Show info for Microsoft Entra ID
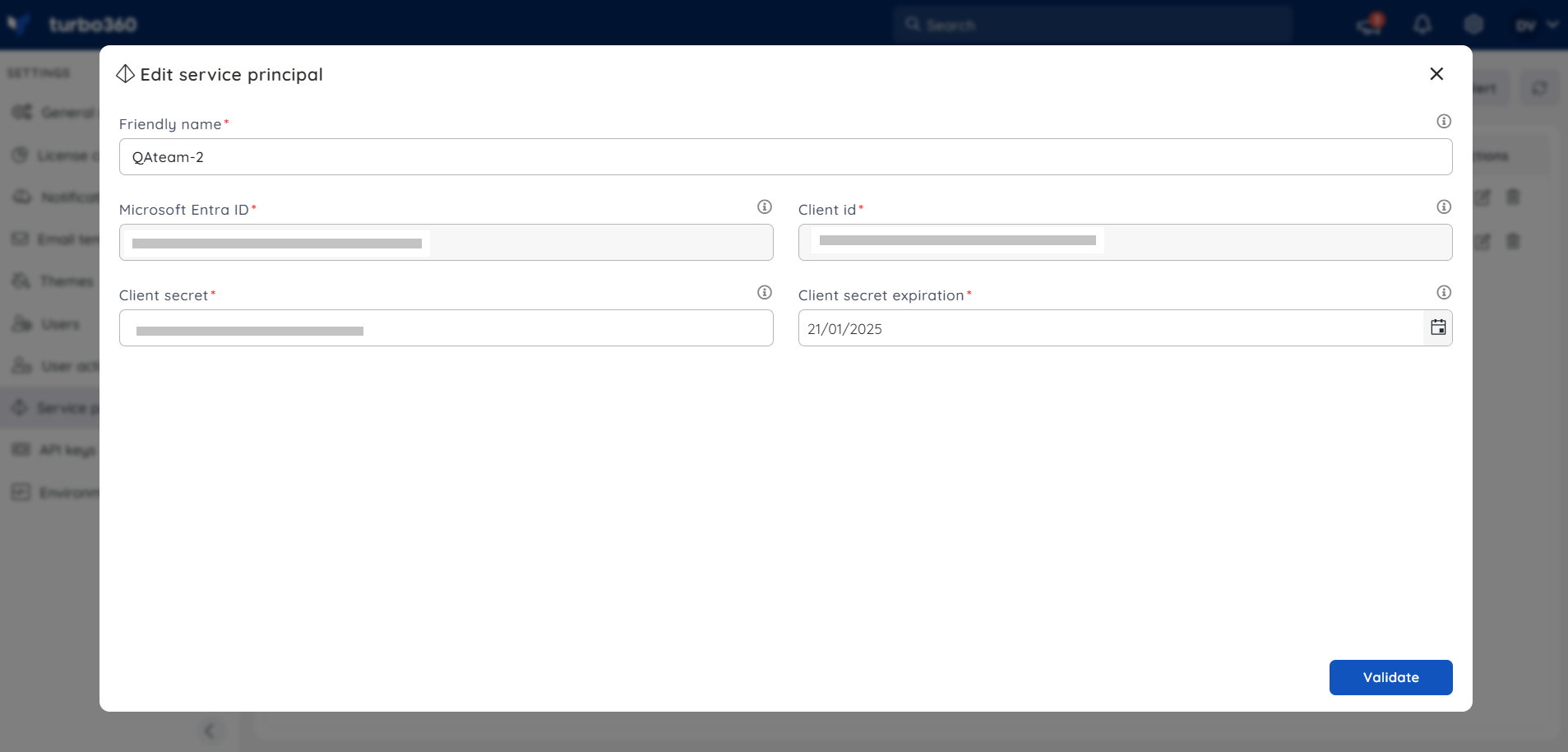Viewport: 1568px width, 752px height. click(x=765, y=207)
